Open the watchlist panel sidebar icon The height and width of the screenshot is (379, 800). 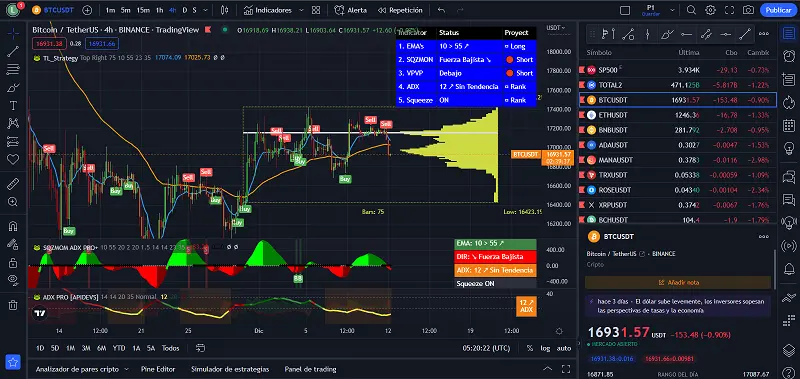coord(789,33)
